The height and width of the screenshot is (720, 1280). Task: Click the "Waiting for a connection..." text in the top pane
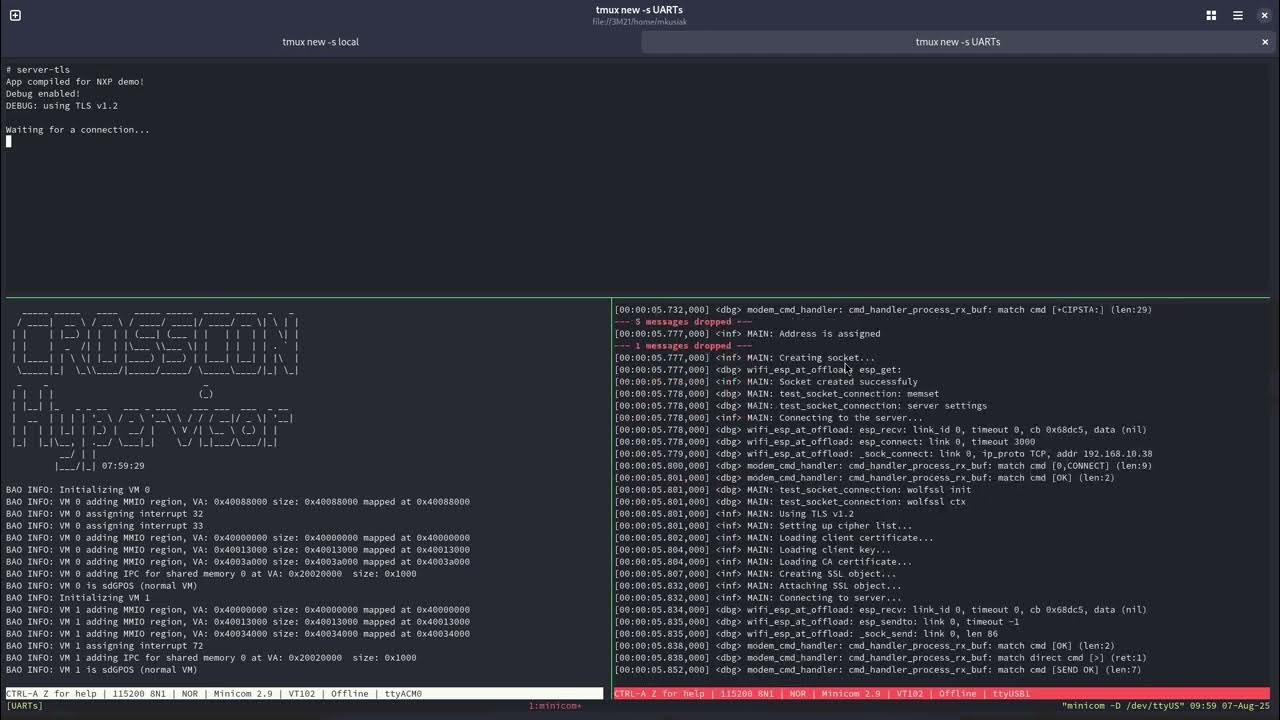(77, 129)
